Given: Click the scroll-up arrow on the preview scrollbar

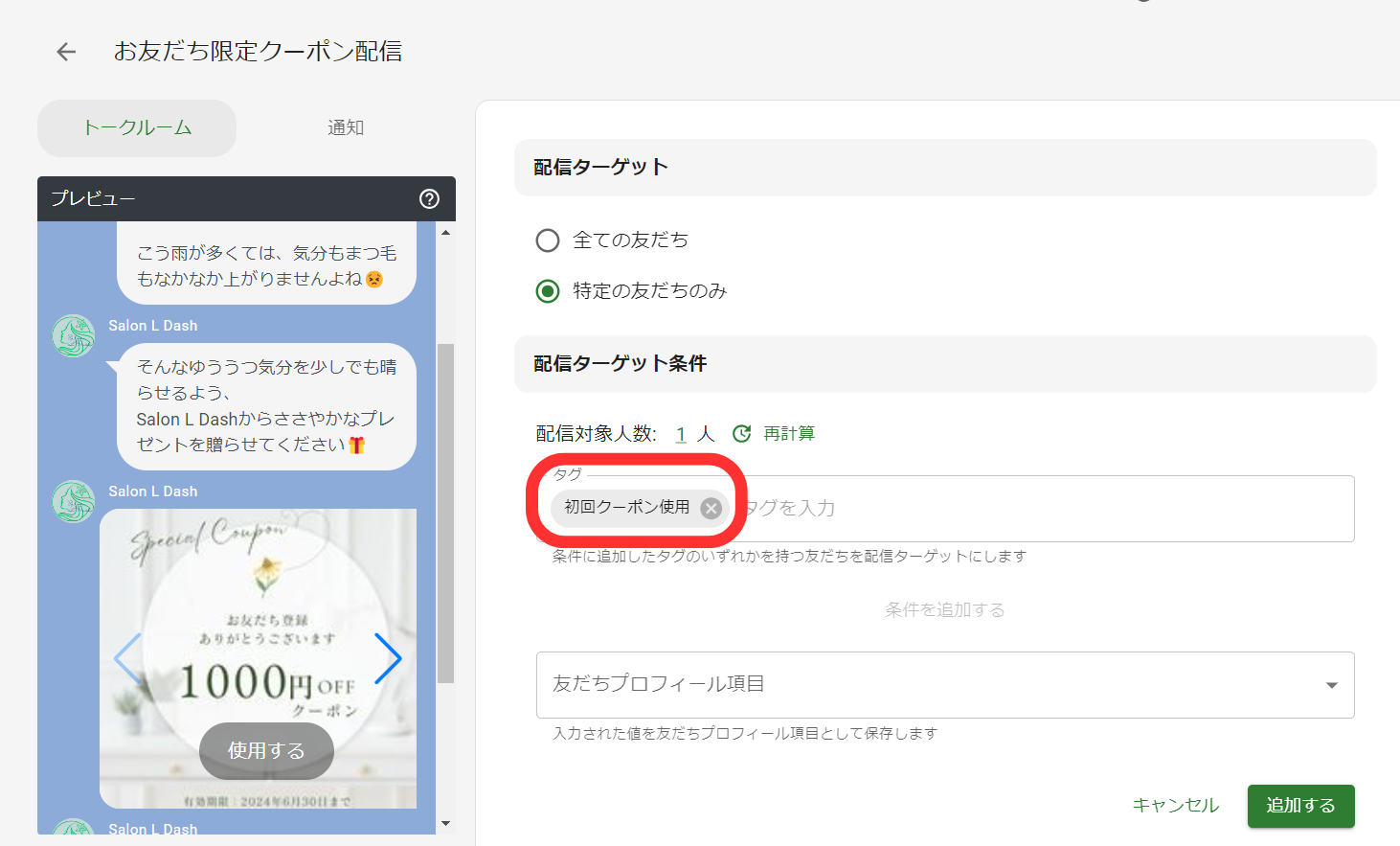Looking at the screenshot, I should (446, 230).
